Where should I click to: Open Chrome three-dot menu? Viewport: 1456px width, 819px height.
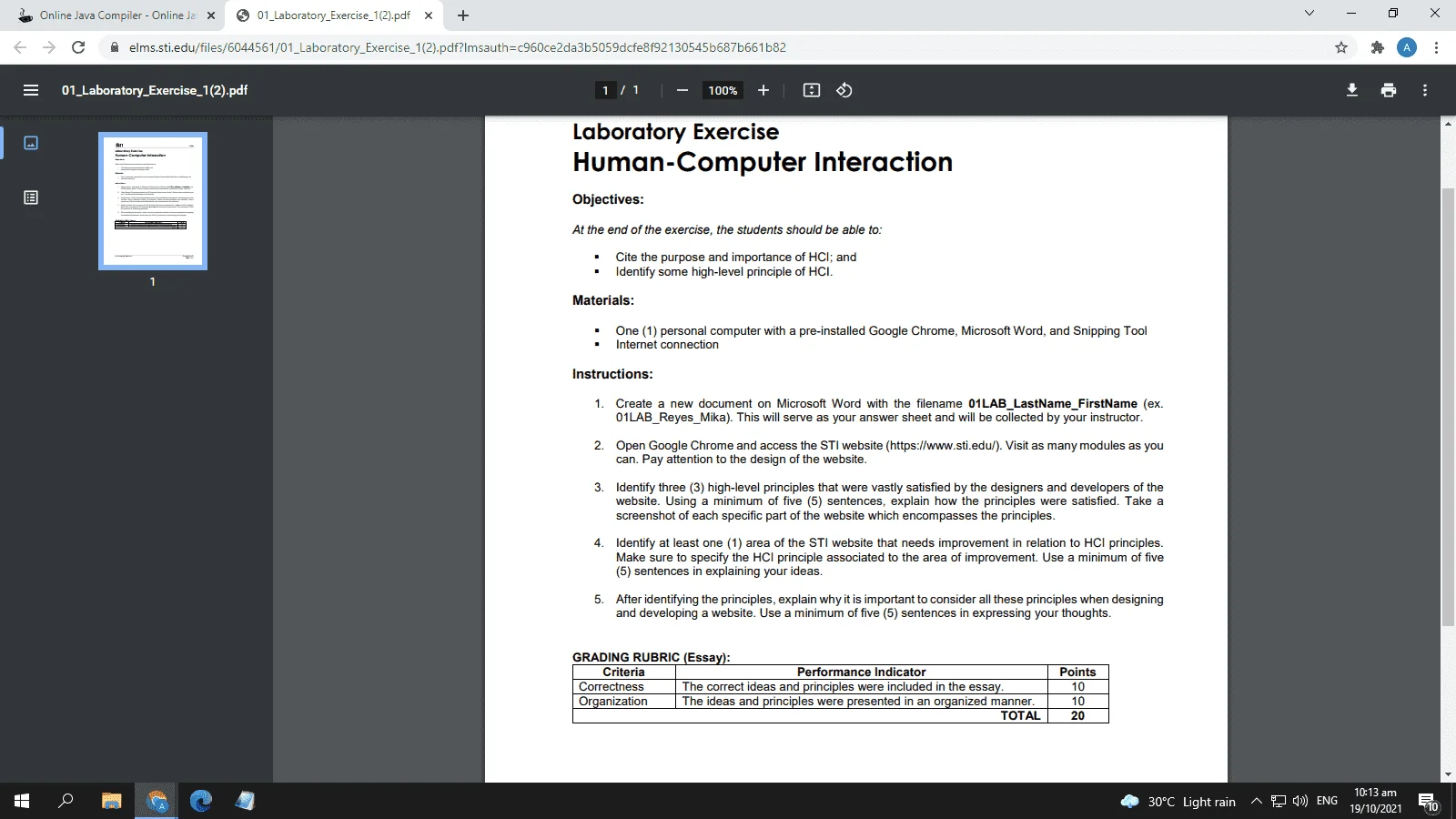point(1437,47)
